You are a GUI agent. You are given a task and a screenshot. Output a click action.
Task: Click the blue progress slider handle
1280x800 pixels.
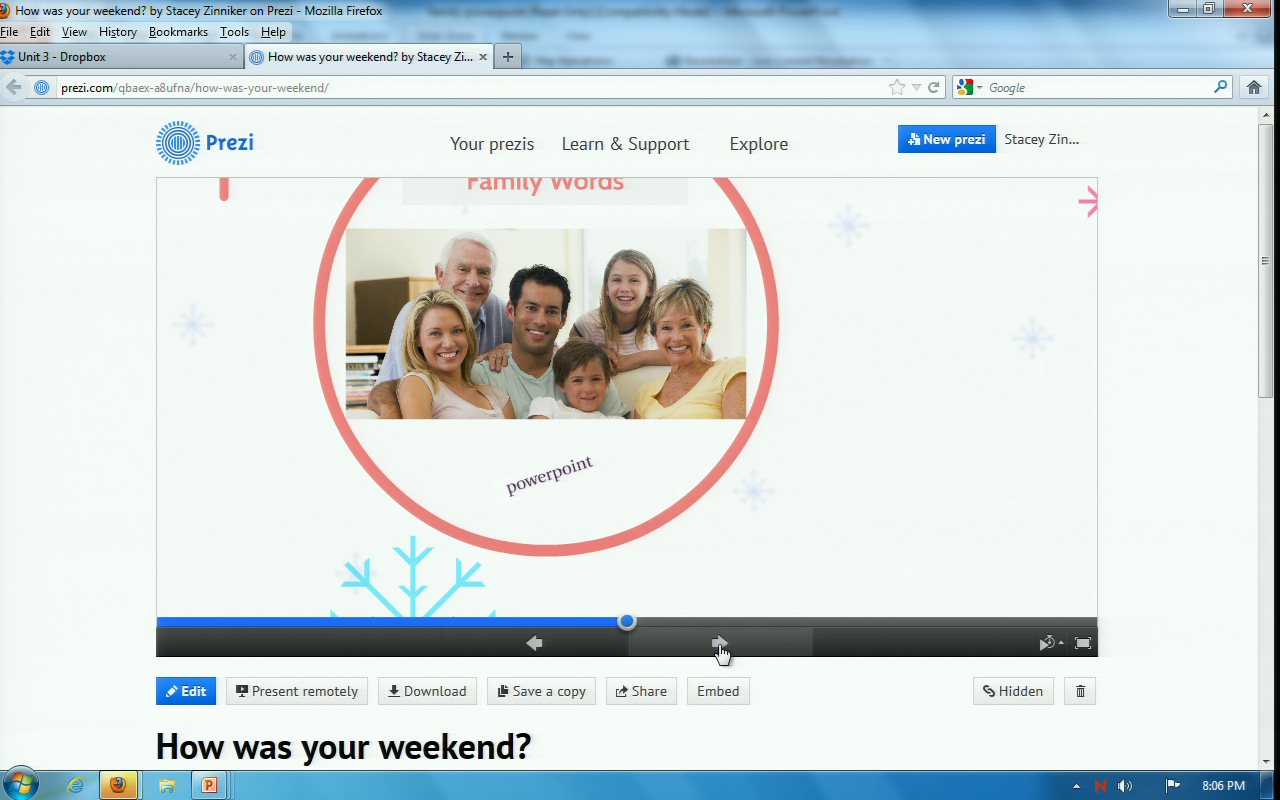coord(627,621)
